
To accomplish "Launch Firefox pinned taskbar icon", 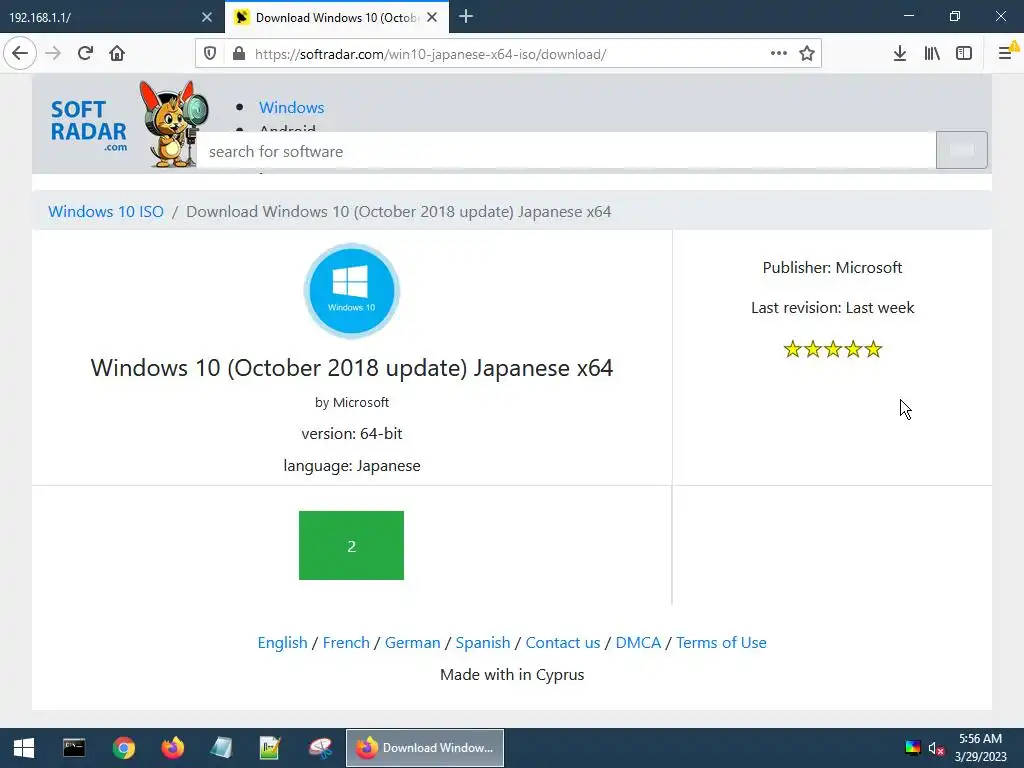I will pyautogui.click(x=172, y=748).
